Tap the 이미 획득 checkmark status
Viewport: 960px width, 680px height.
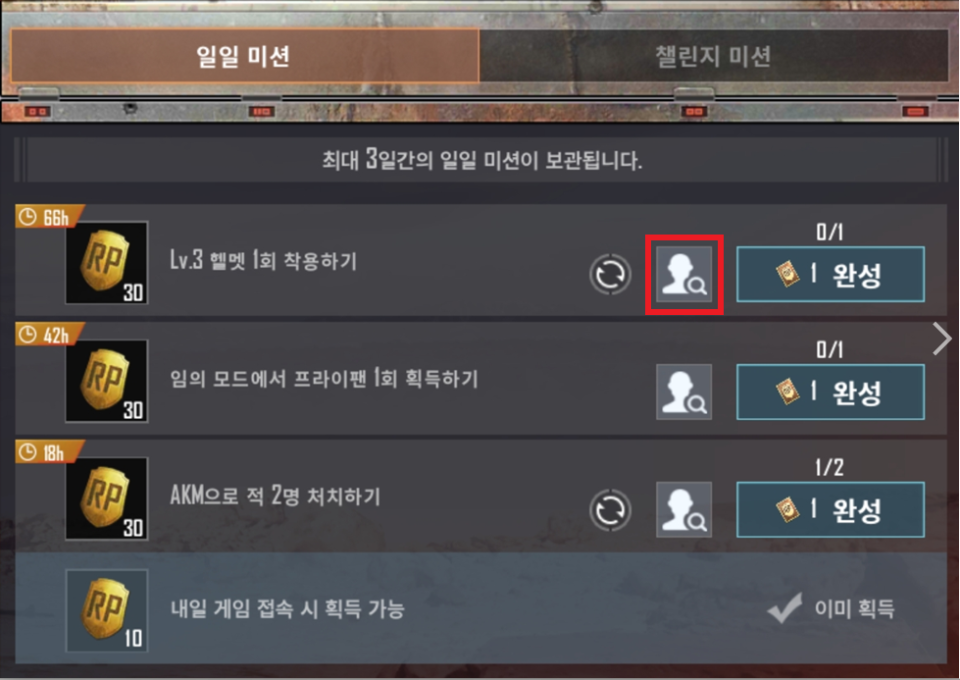(831, 608)
